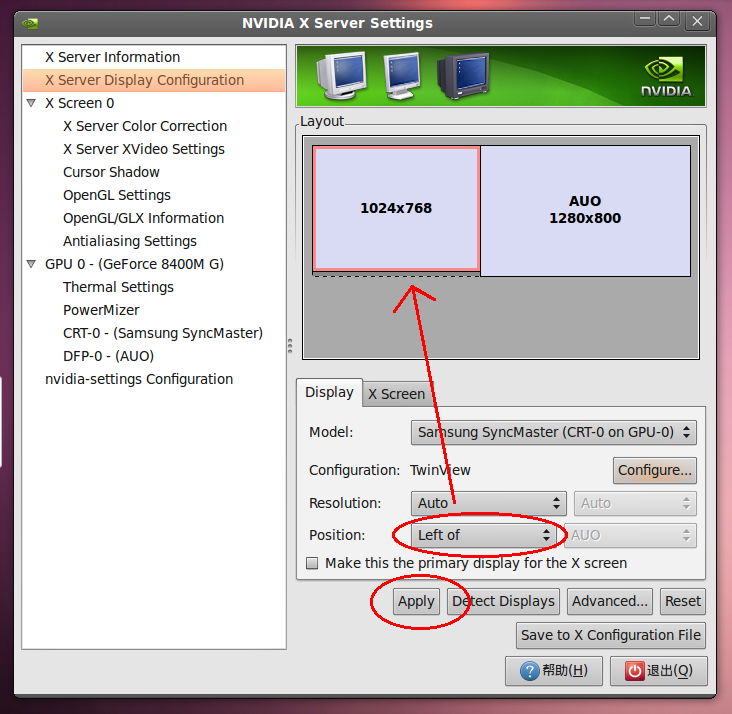The height and width of the screenshot is (714, 732).
Task: Click the red power icon on the 退出(Q) button
Action: [x=634, y=671]
